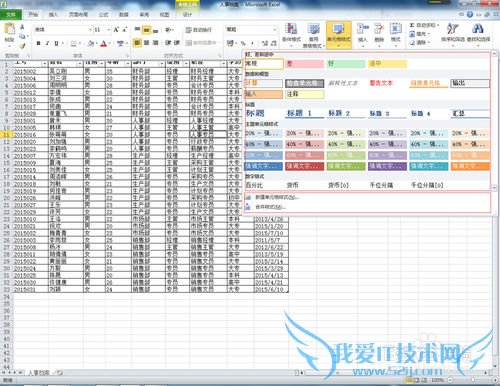Open the green 文件 File tab
This screenshot has width=500, height=386.
[x=11, y=15]
